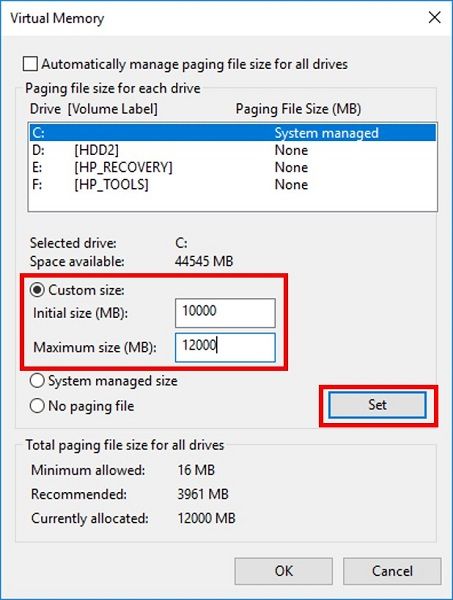This screenshot has width=453, height=600.
Task: Close the Virtual Memory dialog
Action: pos(435,17)
